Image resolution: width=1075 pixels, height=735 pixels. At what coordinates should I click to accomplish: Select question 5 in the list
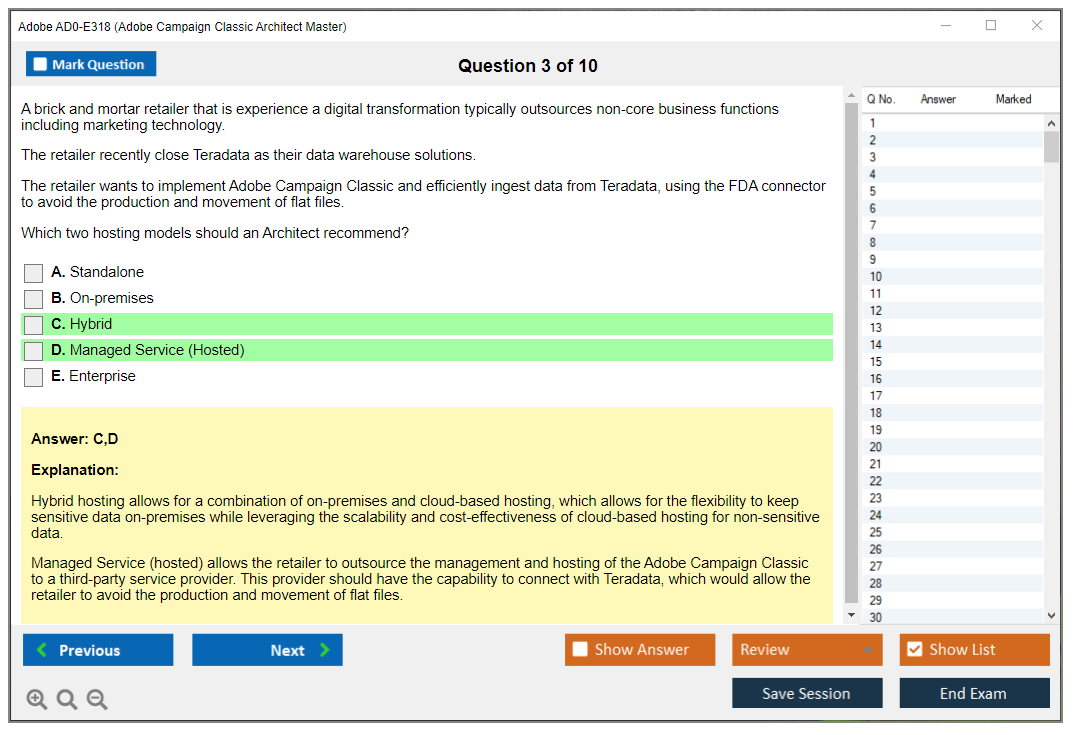[x=873, y=191]
